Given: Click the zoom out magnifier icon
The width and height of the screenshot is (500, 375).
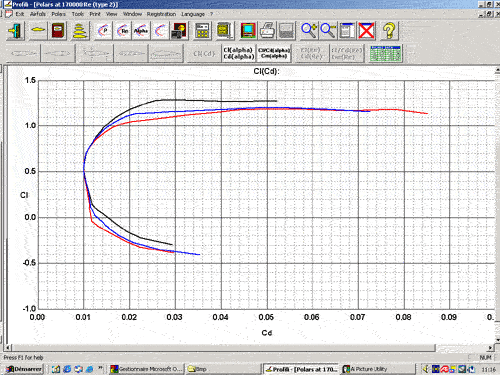Looking at the screenshot, I should tap(328, 31).
